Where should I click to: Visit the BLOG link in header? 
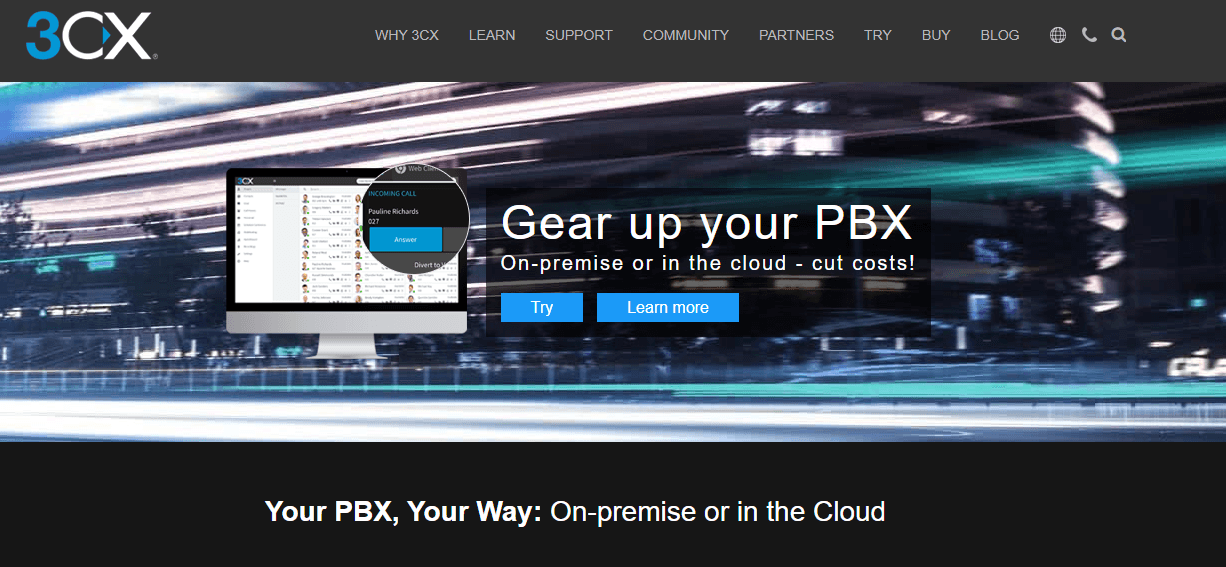coord(1000,35)
